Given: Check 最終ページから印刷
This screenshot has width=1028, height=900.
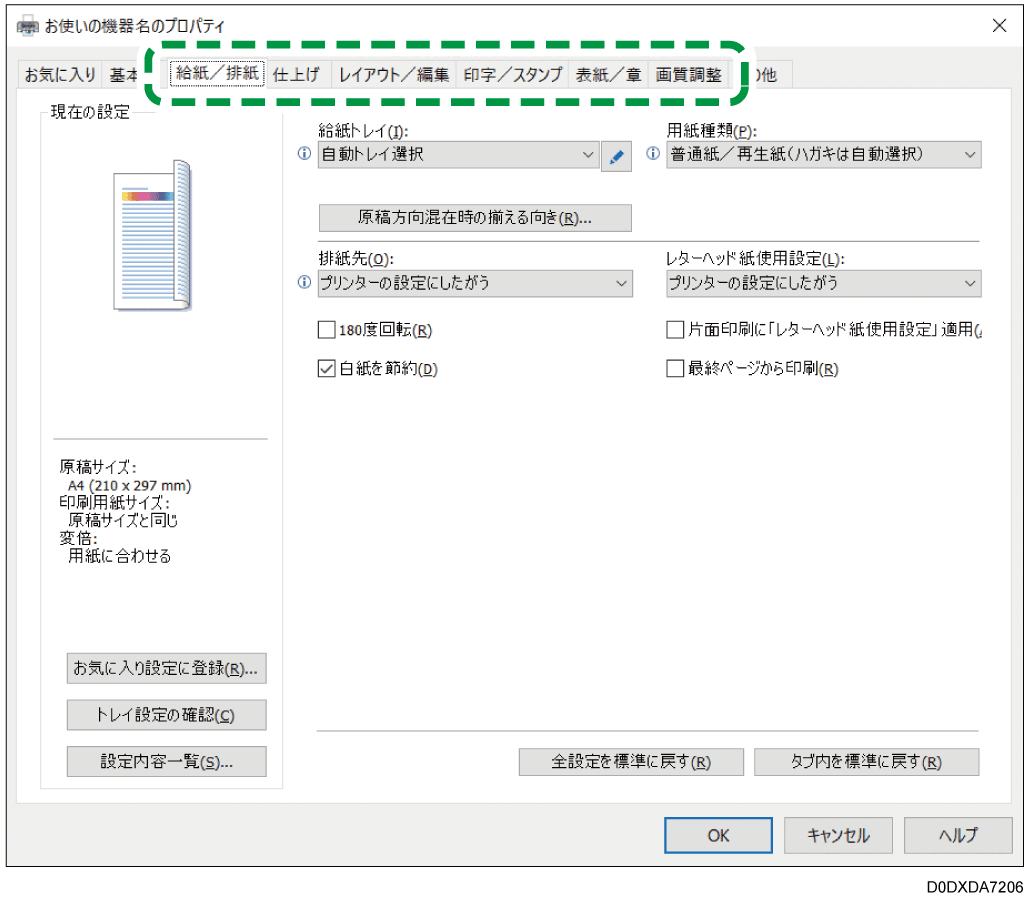Looking at the screenshot, I should (x=675, y=368).
